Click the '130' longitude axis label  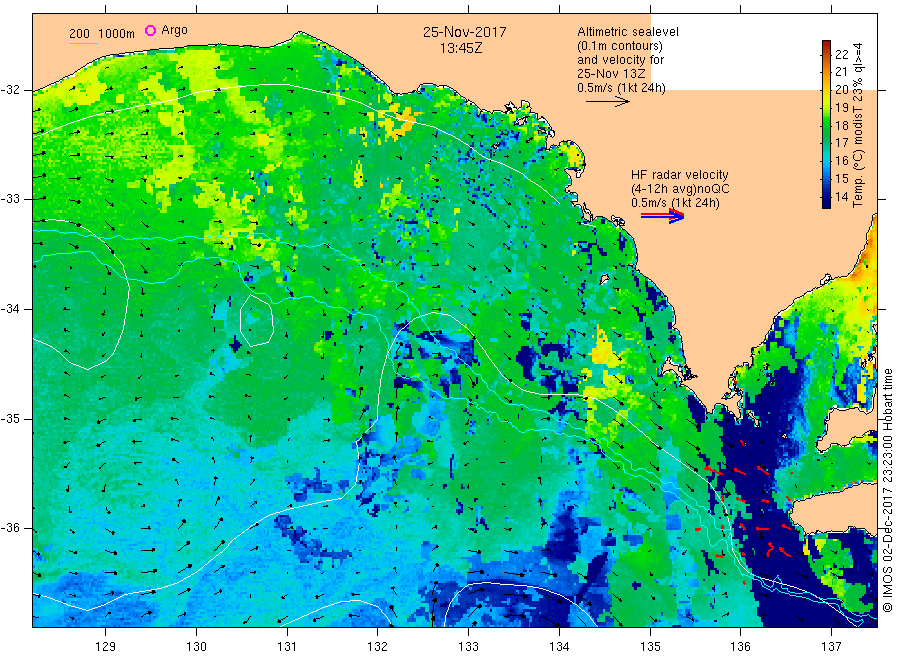(196, 647)
